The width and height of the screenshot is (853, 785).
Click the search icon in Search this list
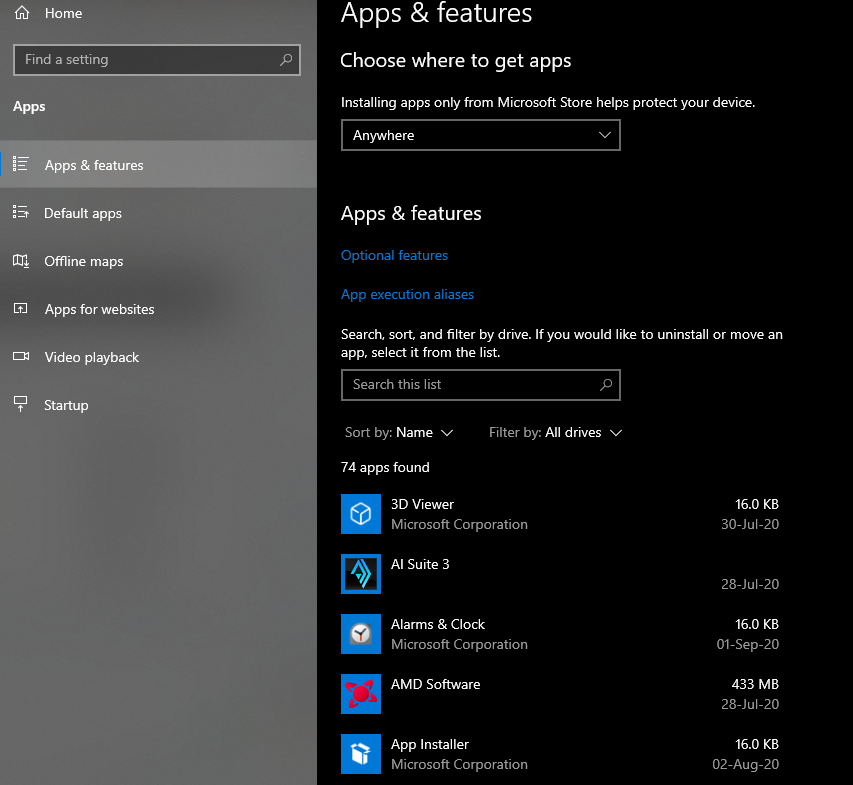click(x=605, y=385)
